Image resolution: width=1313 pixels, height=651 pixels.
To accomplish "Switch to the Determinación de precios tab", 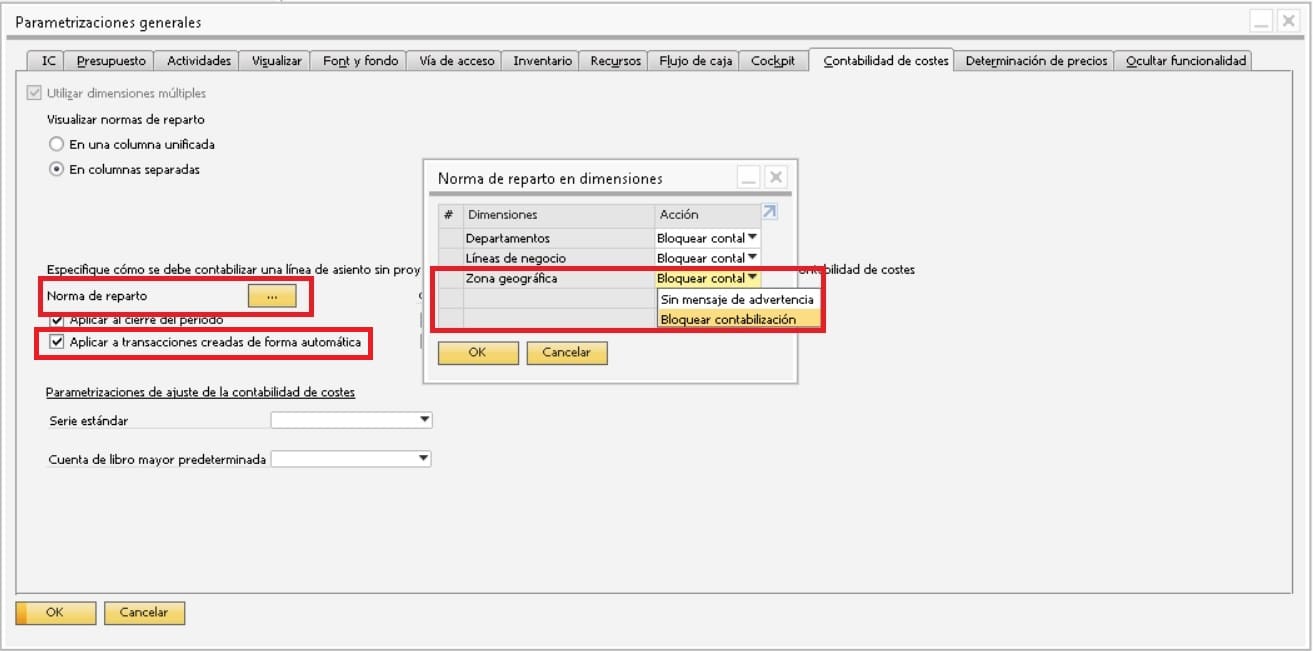I will click(x=1036, y=61).
